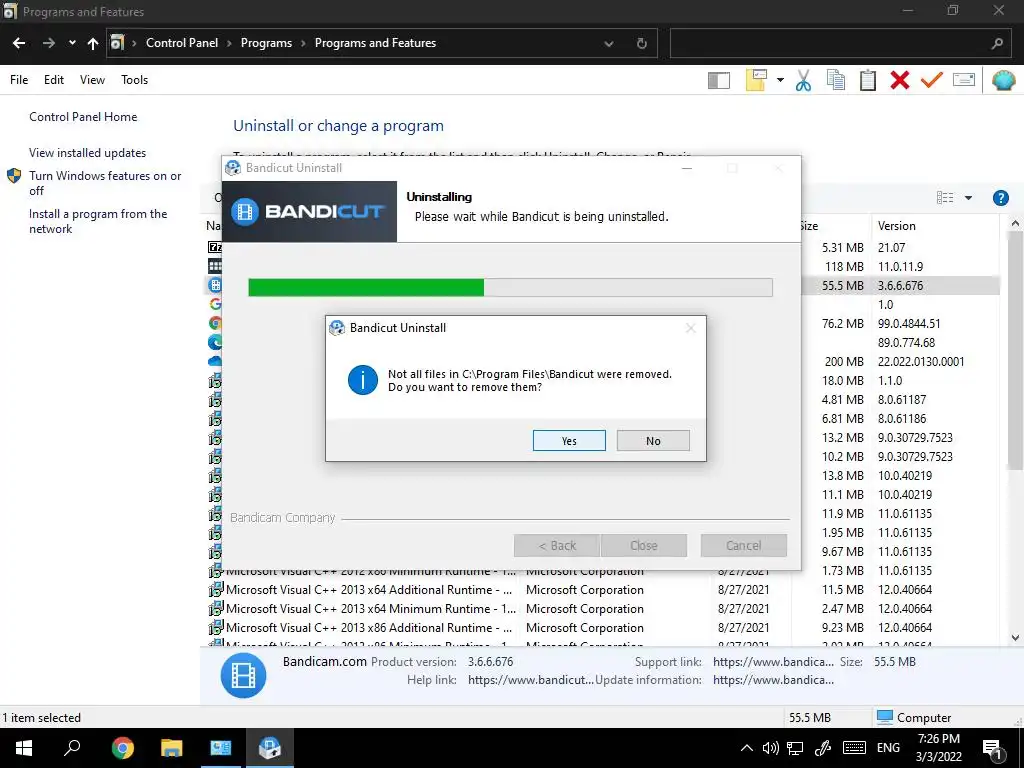
Task: Click the uninstall progress bar
Action: click(x=510, y=287)
